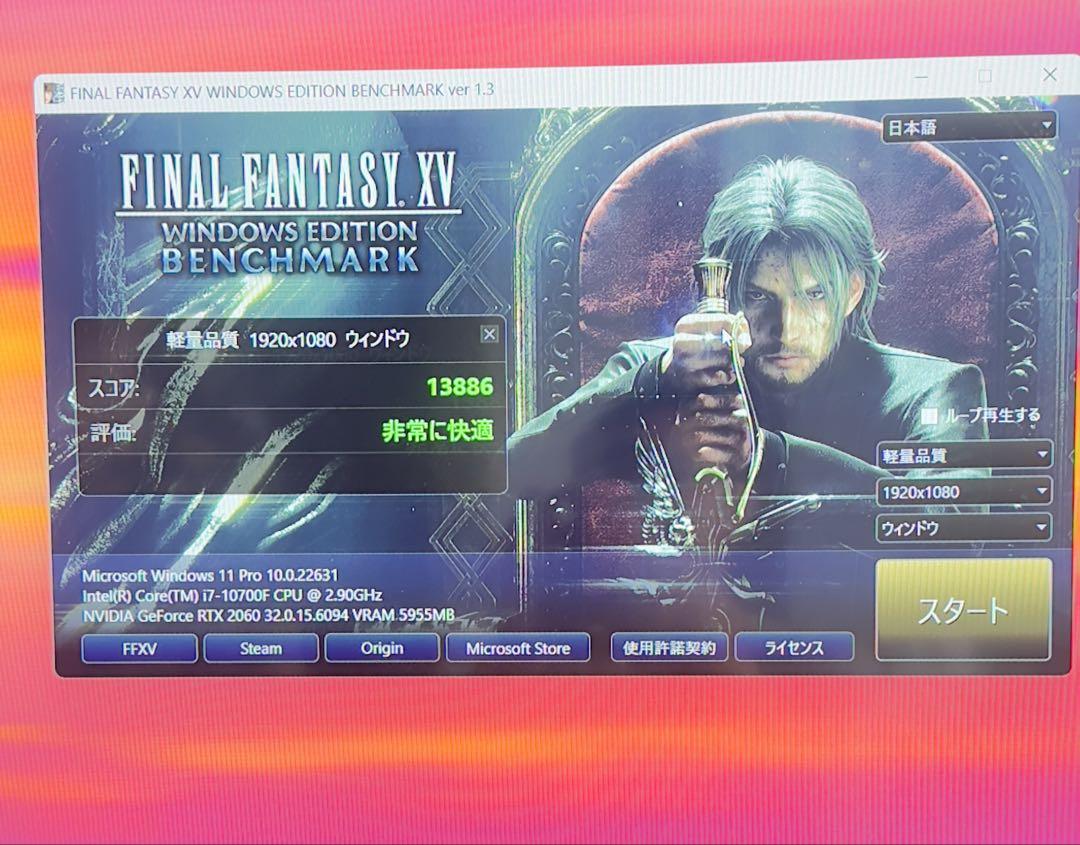
Task: Click the Origin store button
Action: [382, 648]
